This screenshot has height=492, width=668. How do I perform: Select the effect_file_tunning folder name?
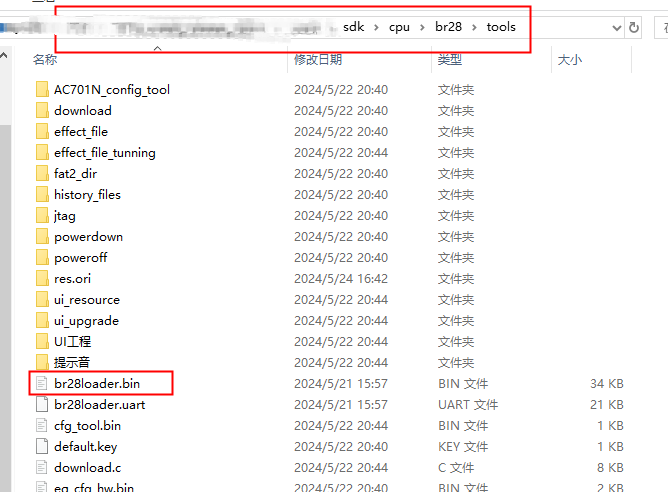105,152
